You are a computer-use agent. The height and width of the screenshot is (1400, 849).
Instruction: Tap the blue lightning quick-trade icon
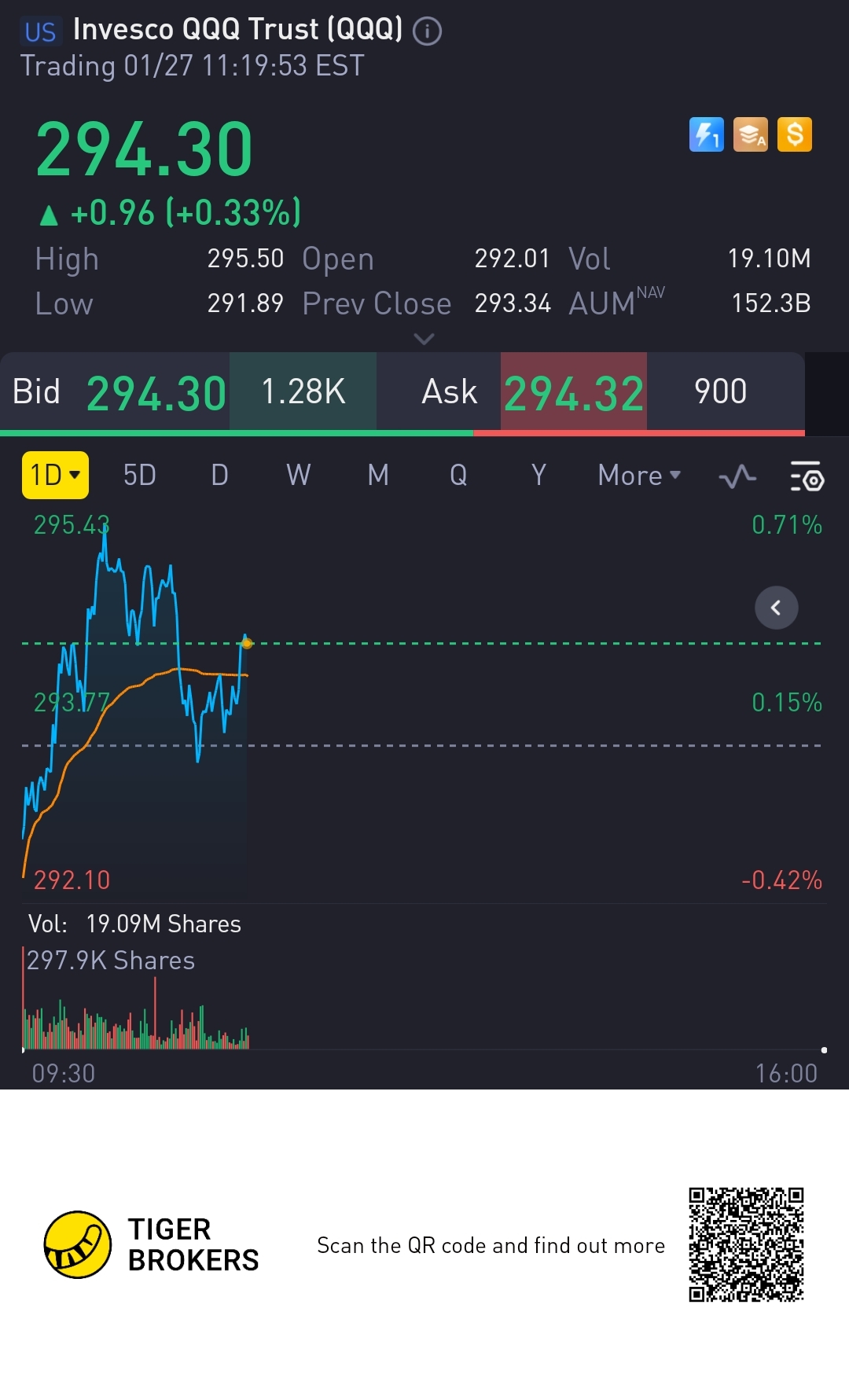(x=706, y=134)
